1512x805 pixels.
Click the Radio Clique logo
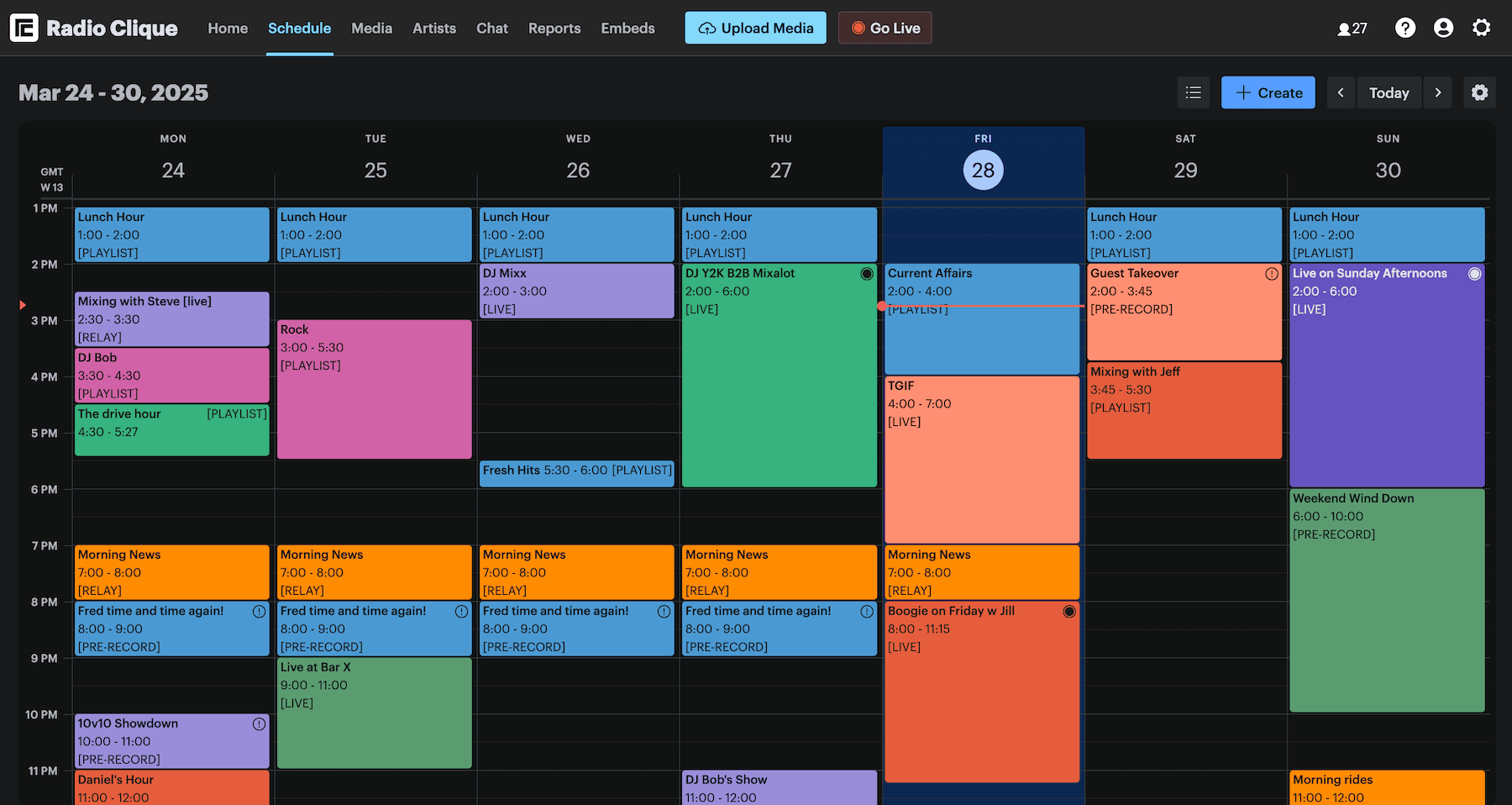(x=94, y=27)
